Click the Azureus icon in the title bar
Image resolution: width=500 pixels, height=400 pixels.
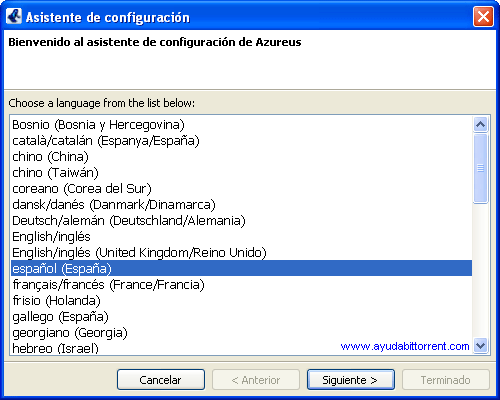coord(14,16)
